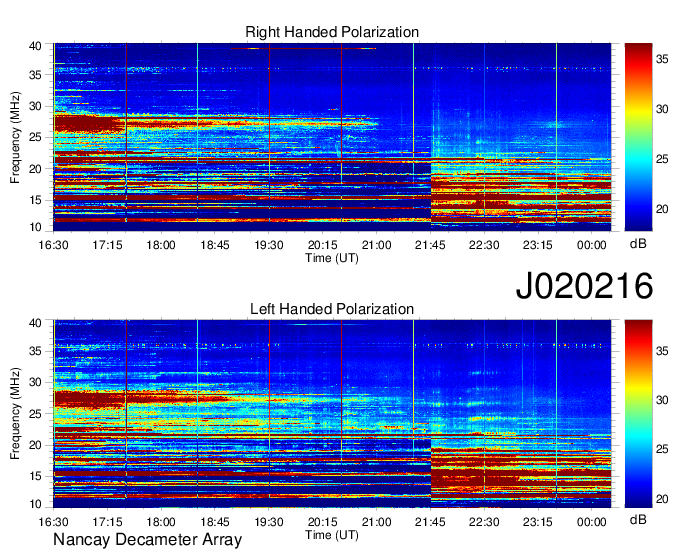
Task: Click the "Right Handed Polarization" plot title
Action: [x=332, y=32]
